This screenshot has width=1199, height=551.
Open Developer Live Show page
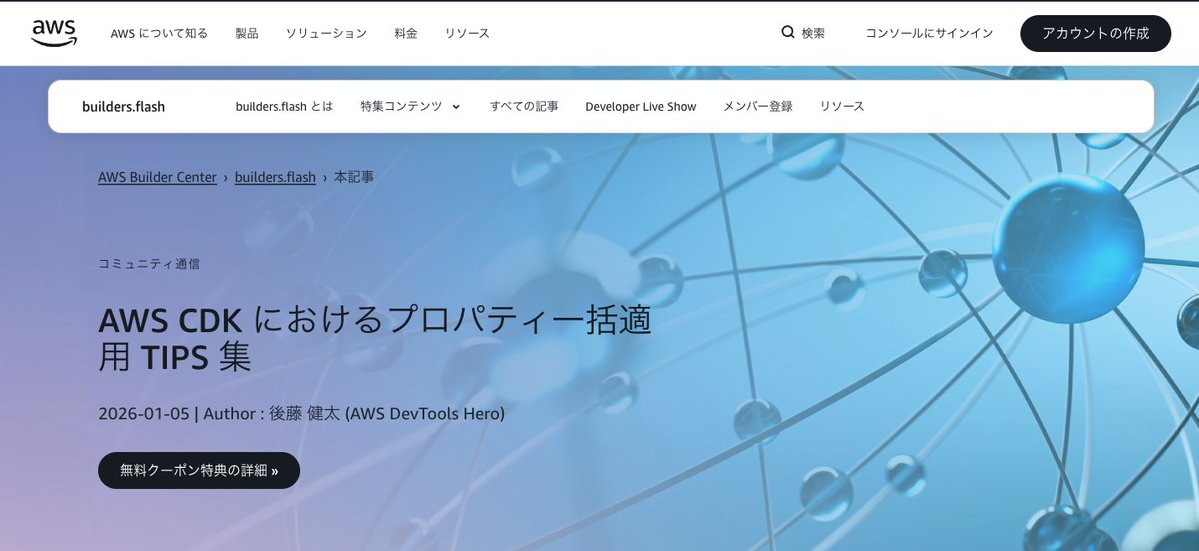coord(641,107)
